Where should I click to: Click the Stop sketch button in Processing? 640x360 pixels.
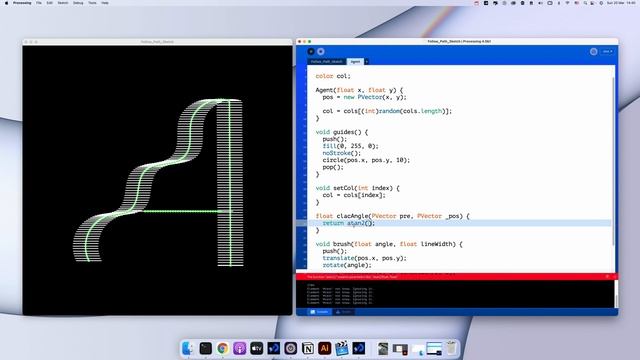321,51
